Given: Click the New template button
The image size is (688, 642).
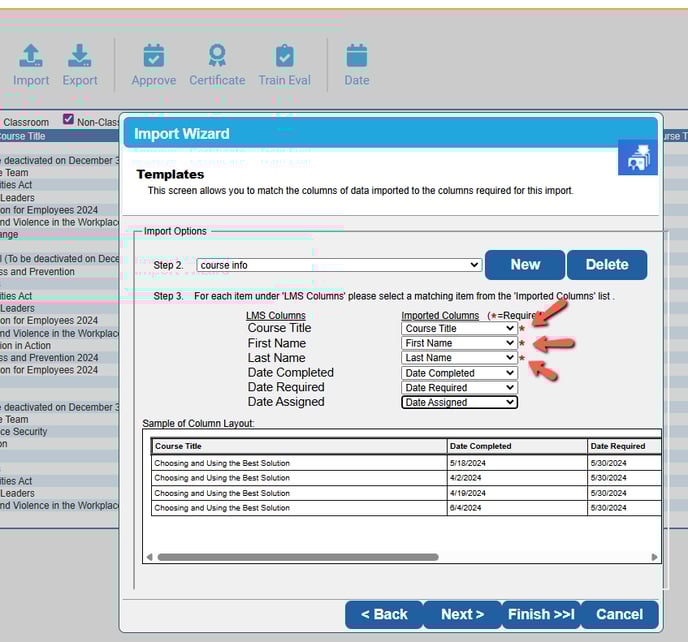Looking at the screenshot, I should (525, 265).
